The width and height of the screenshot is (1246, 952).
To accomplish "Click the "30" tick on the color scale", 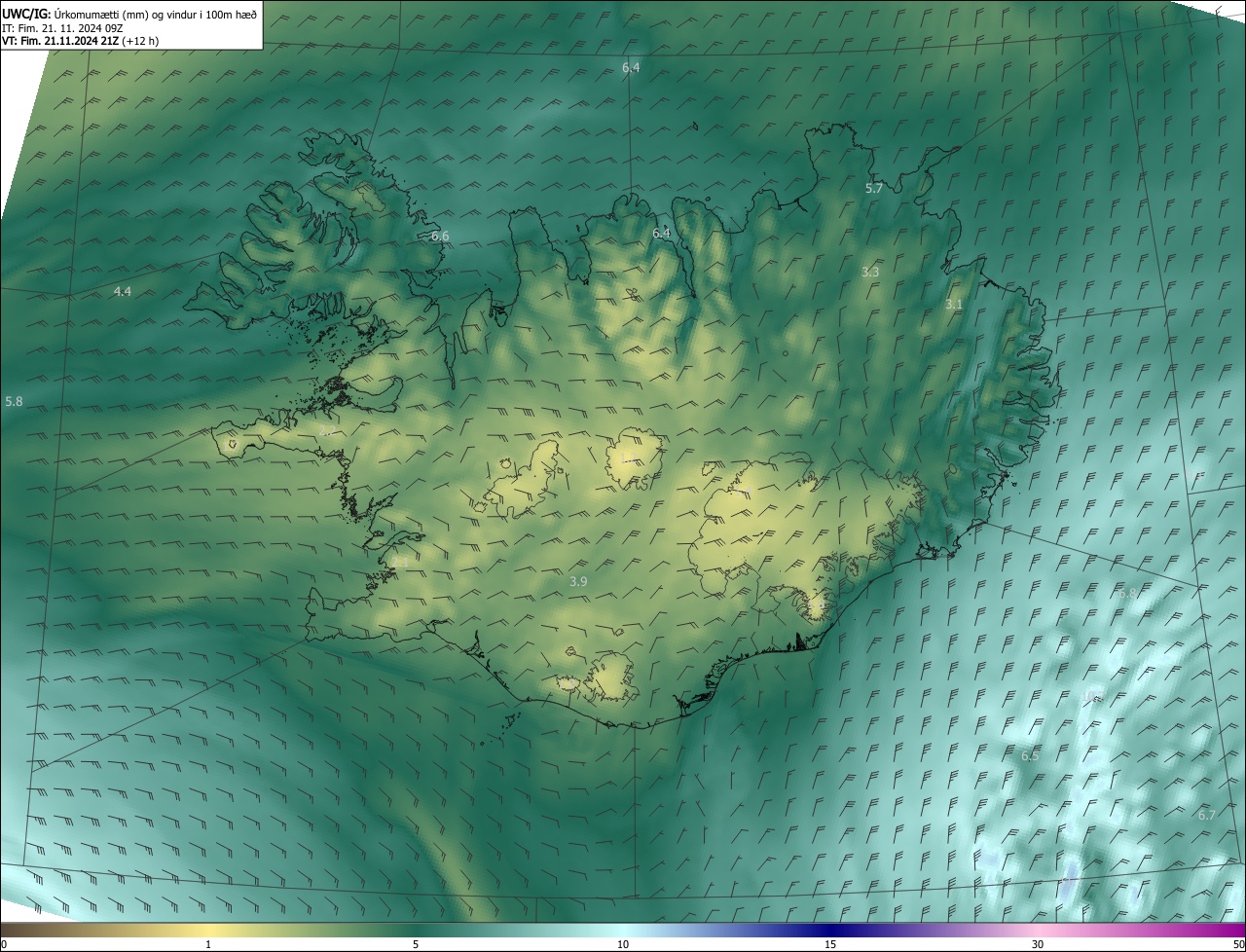I will [x=1038, y=944].
